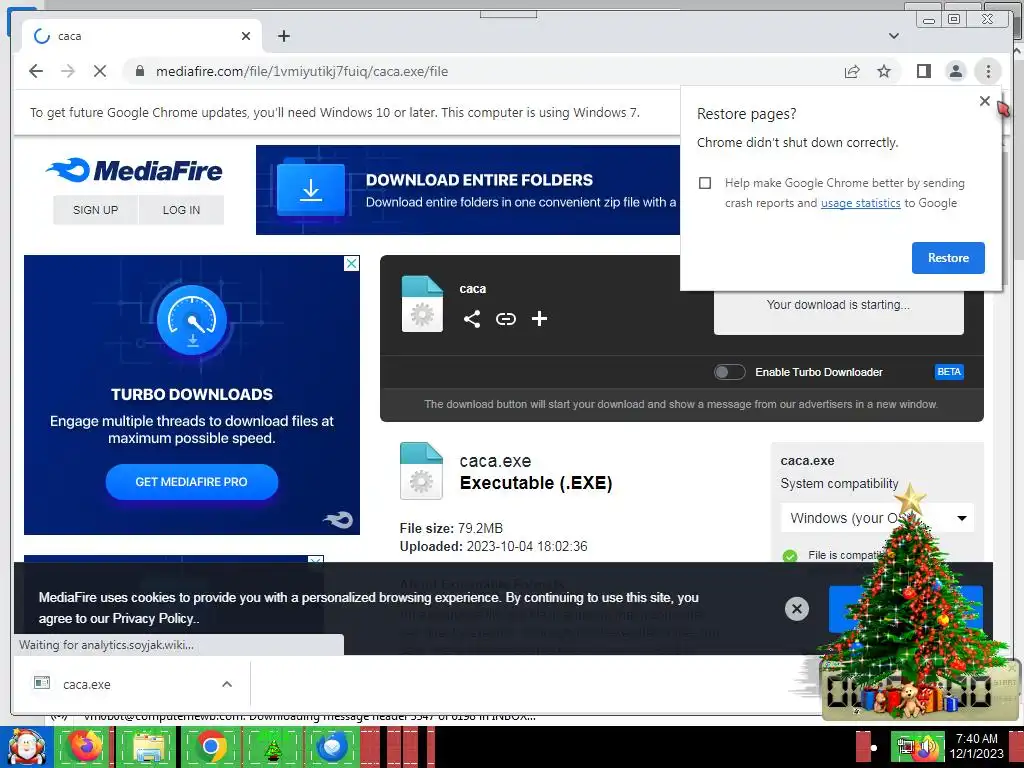Viewport: 1024px width, 768px height.
Task: Stop loading the page with X button
Action: point(100,71)
